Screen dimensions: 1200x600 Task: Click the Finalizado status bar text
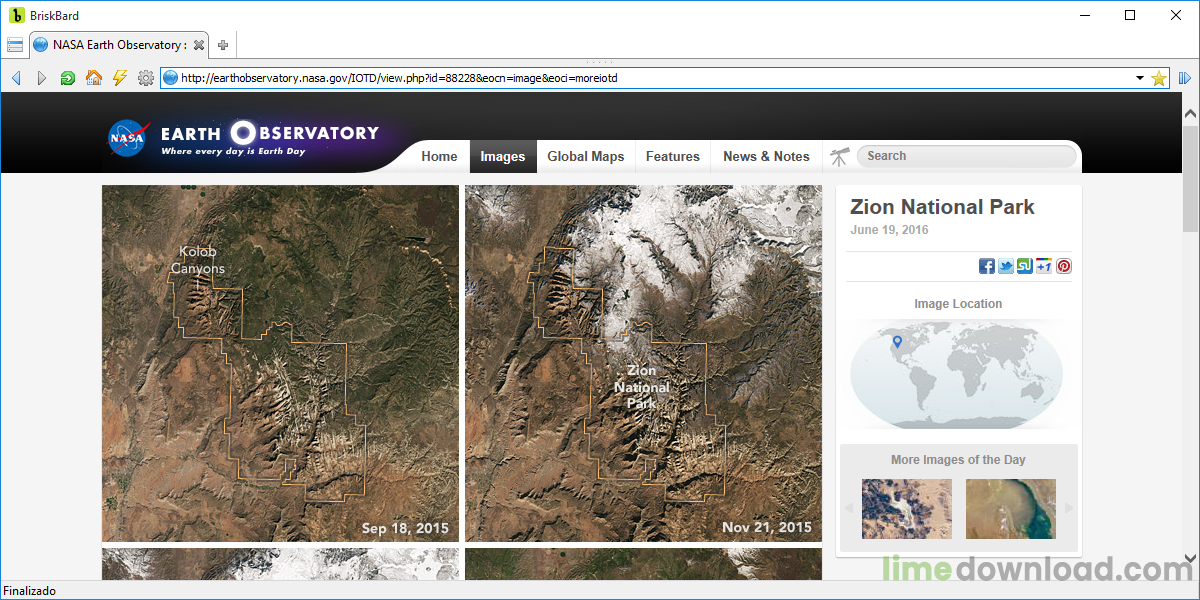click(x=30, y=591)
